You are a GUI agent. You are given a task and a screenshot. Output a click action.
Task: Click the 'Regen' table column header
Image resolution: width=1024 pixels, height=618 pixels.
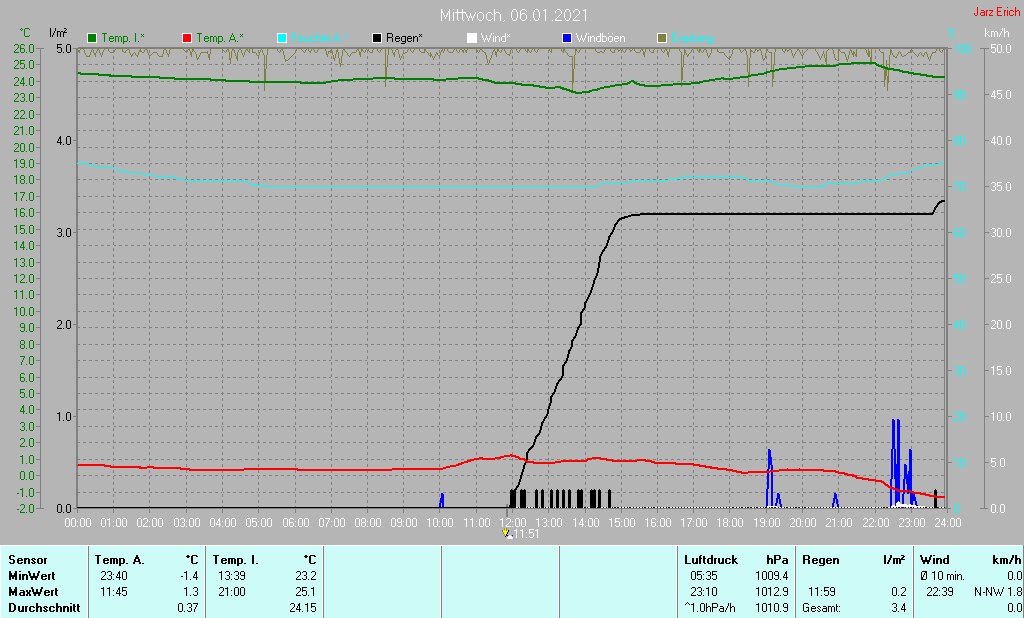pyautogui.click(x=820, y=560)
